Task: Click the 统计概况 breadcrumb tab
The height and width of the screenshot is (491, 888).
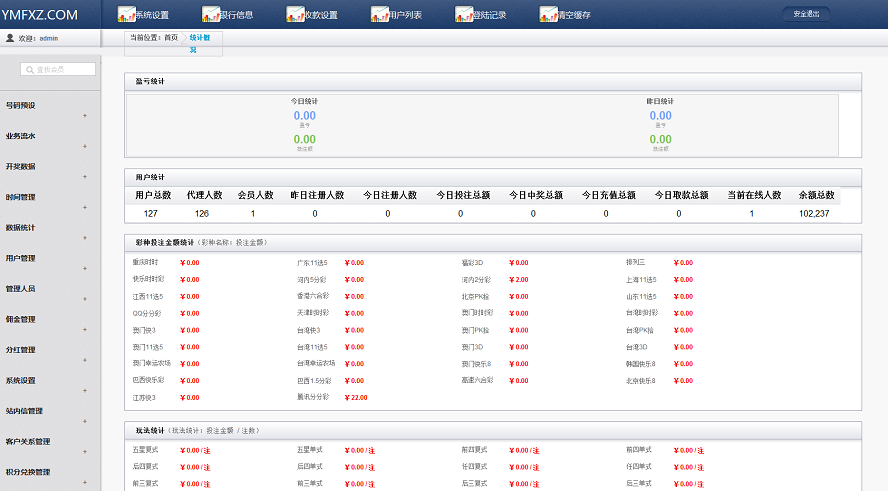Action: [200, 37]
